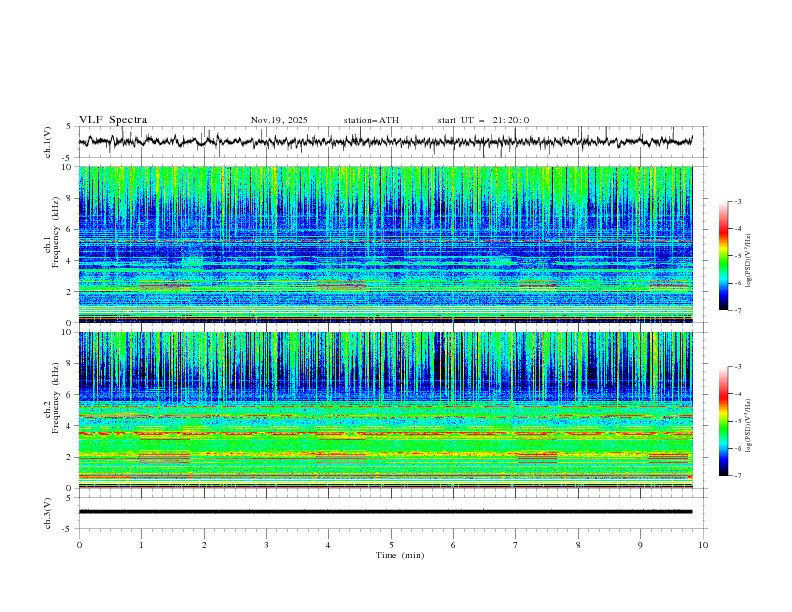Viewport: 792px width, 612px height.
Task: Select the 0 minute tick on time axis
Action: click(79, 545)
